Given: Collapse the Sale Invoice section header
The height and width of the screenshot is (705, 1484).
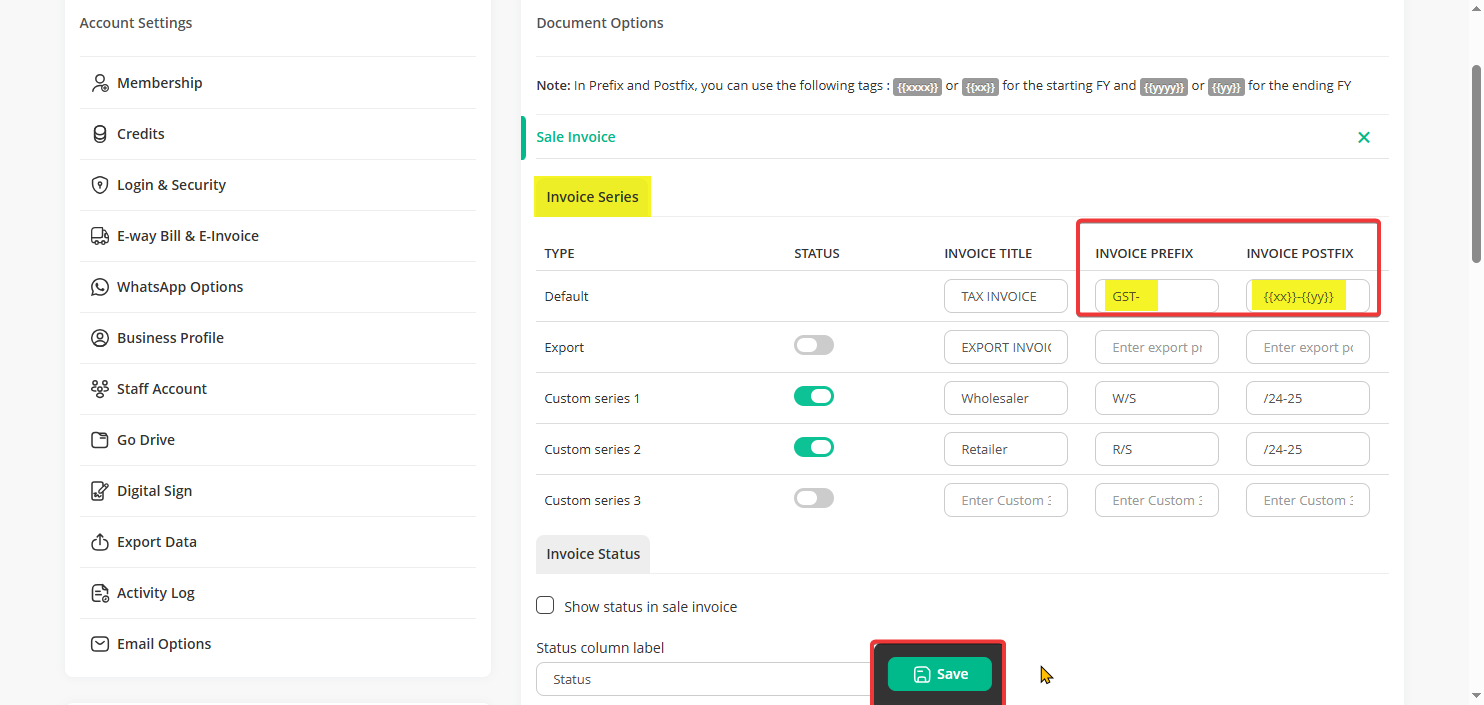Looking at the screenshot, I should coord(955,137).
